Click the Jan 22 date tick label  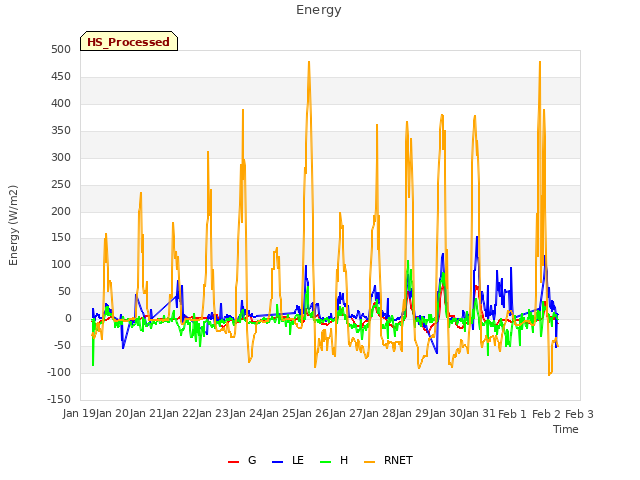[x=179, y=414]
